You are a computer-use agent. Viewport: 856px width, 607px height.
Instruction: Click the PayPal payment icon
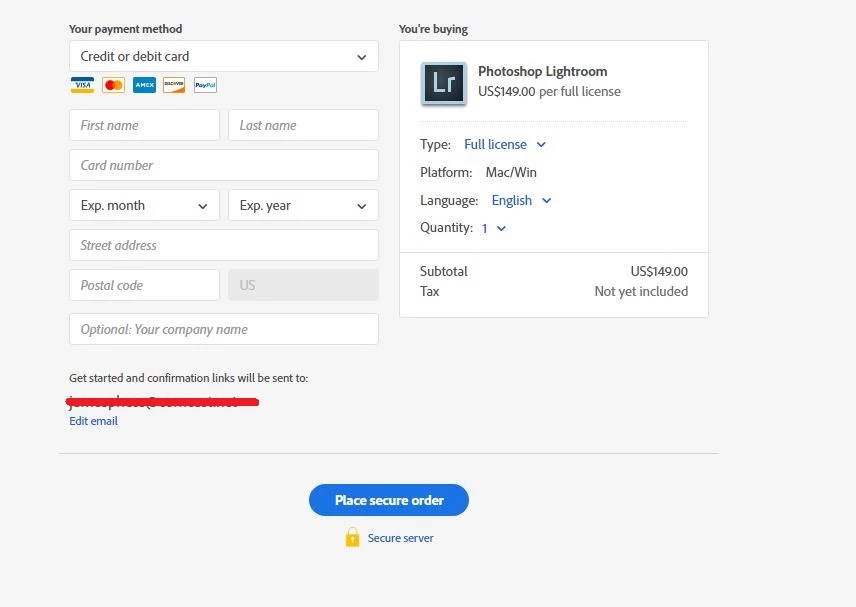[205, 85]
